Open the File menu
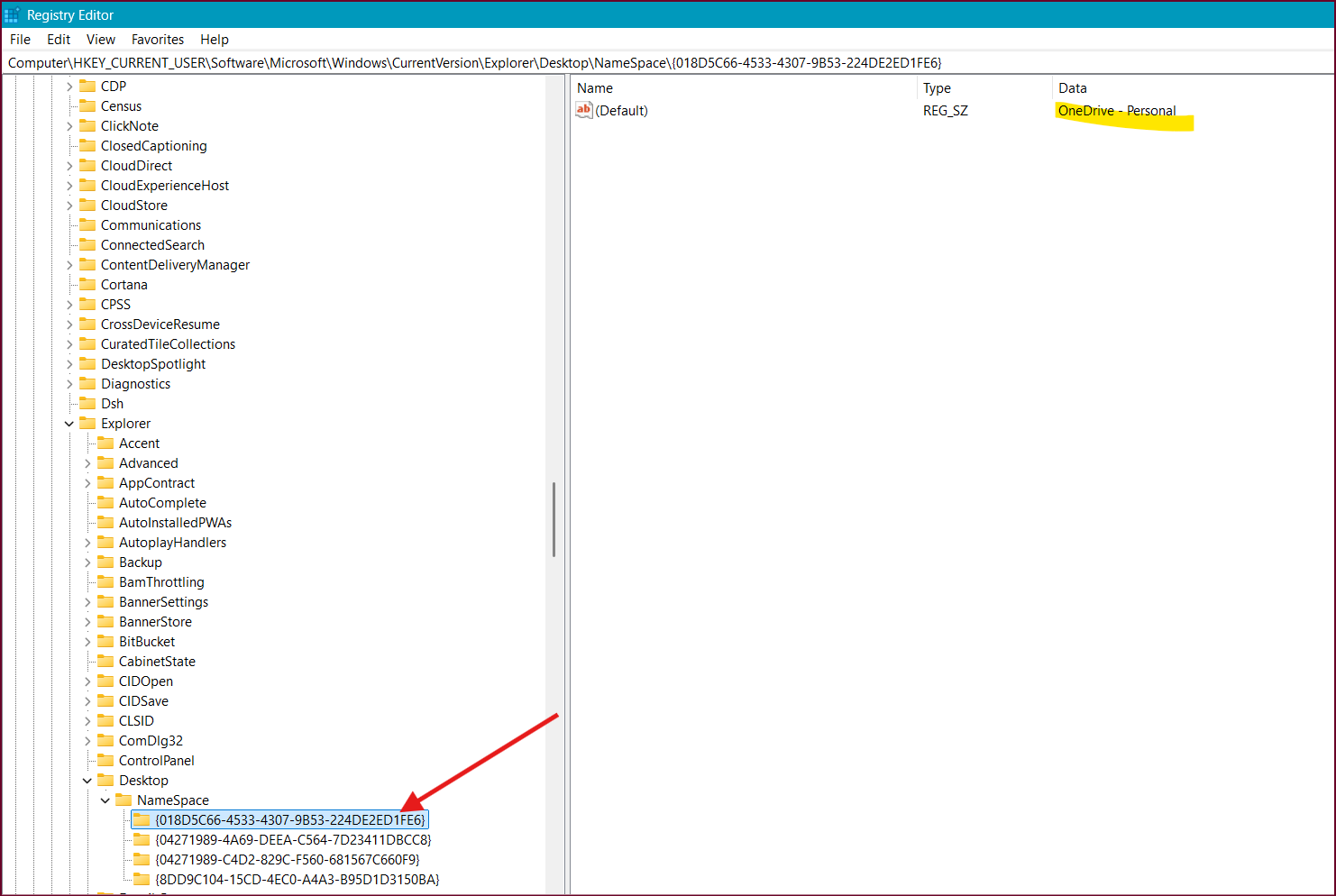This screenshot has height=896, width=1336. point(20,40)
